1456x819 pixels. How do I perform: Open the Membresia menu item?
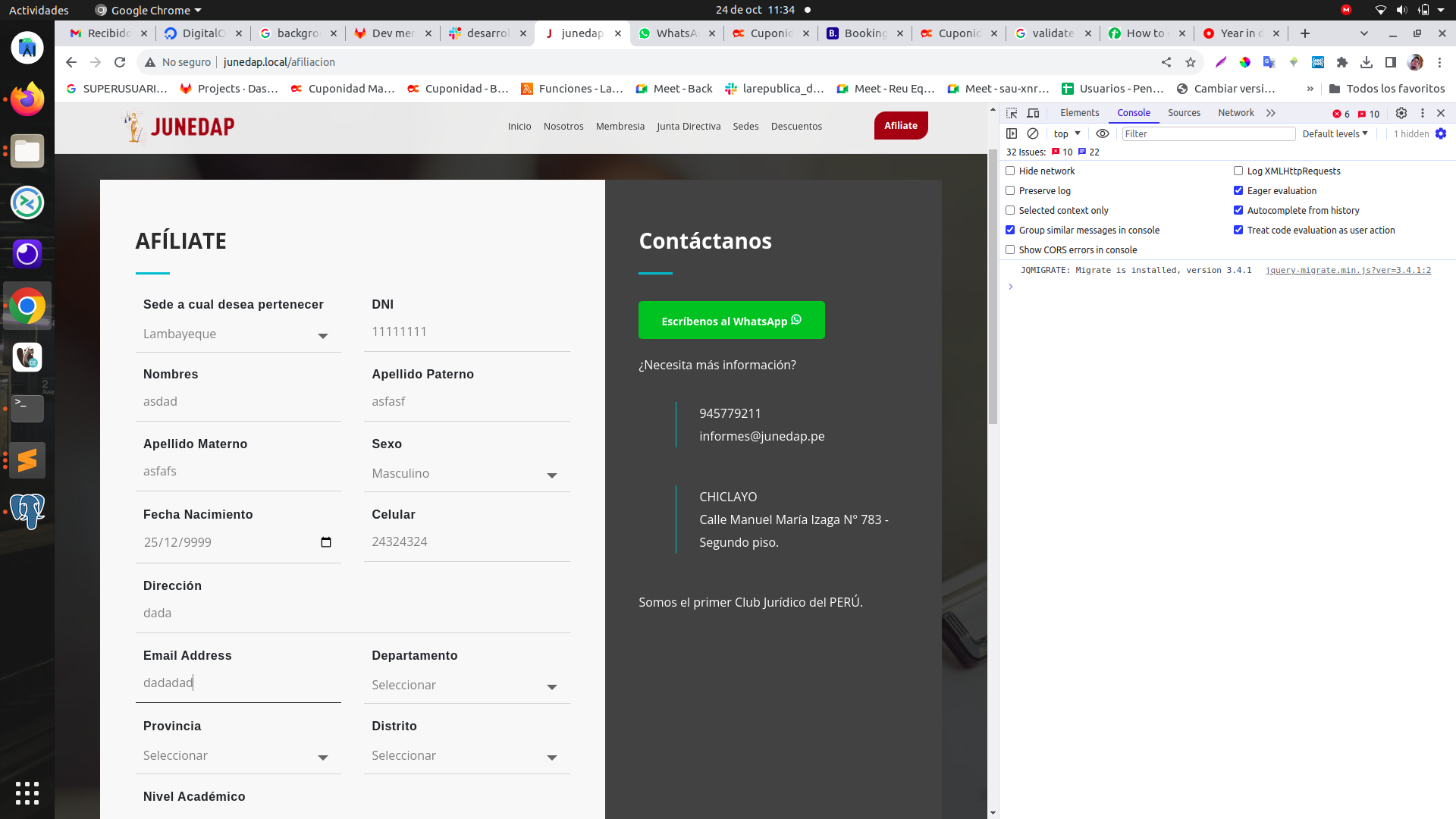click(620, 127)
